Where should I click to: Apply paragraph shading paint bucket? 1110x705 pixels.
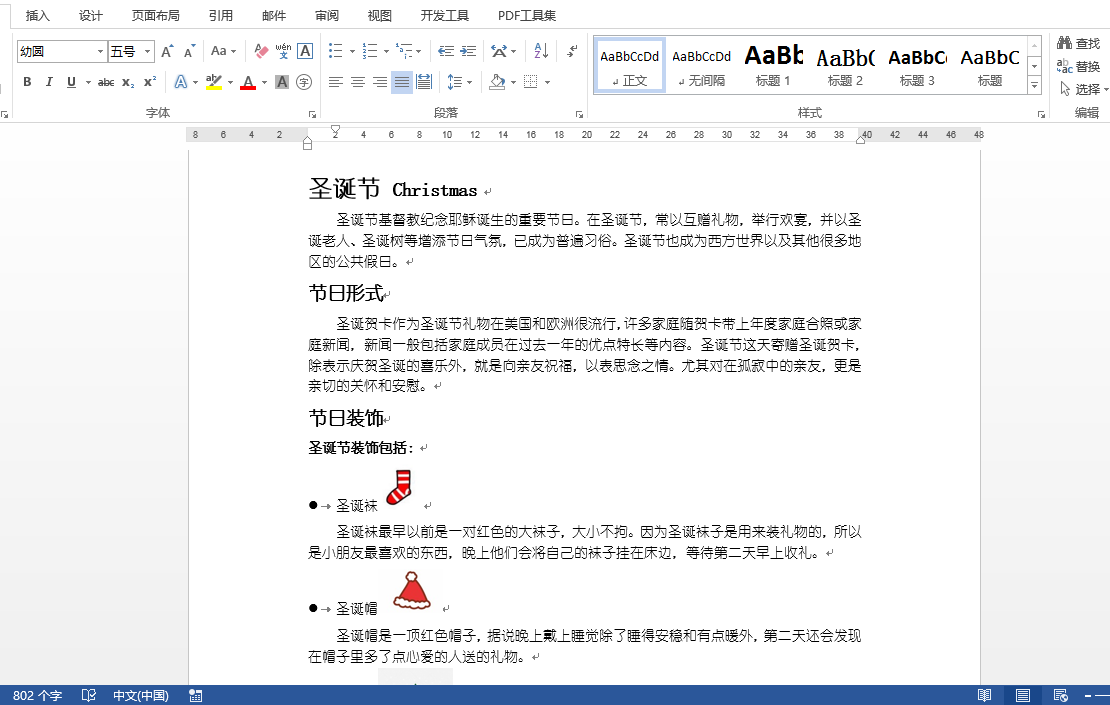(497, 82)
